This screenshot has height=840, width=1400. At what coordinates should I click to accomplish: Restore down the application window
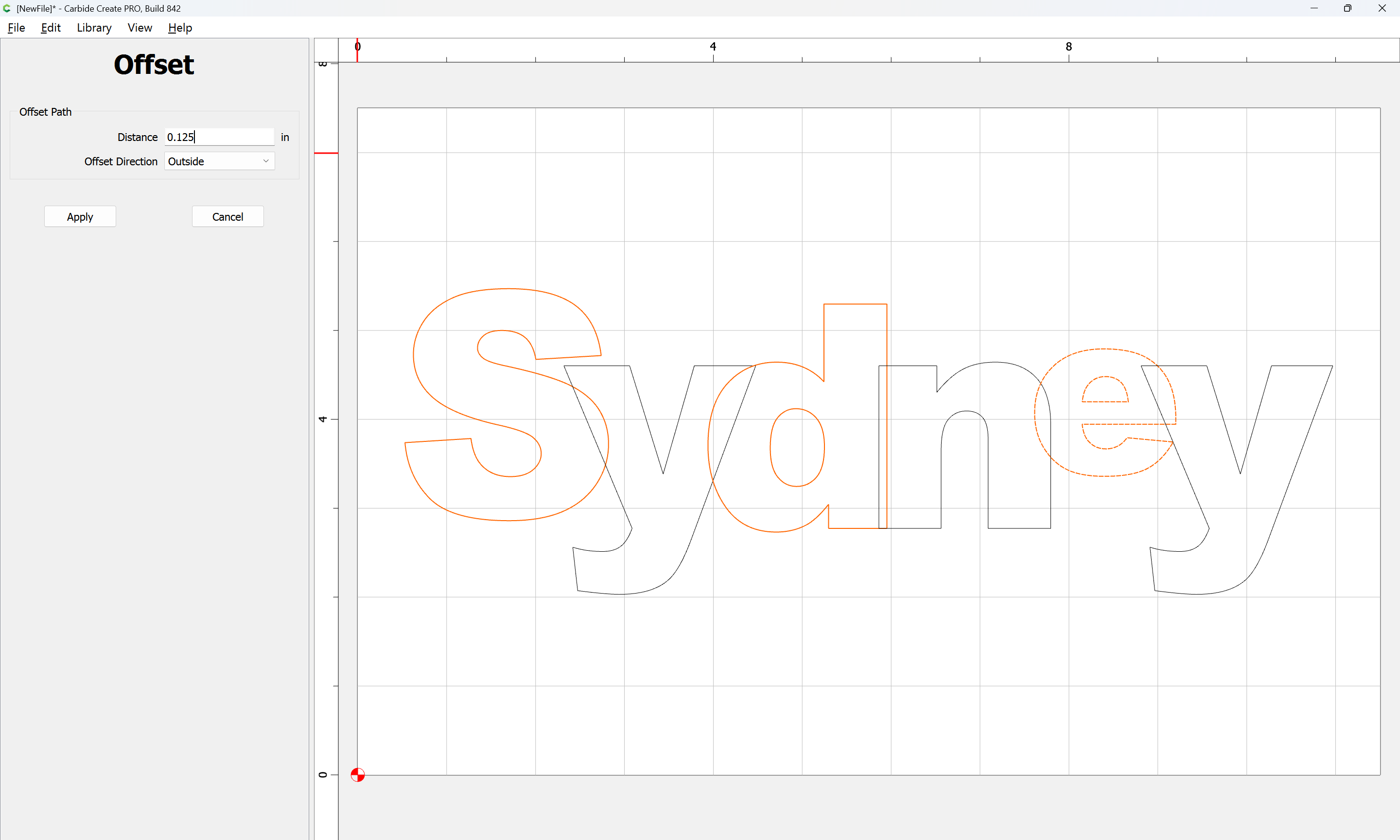1347,8
